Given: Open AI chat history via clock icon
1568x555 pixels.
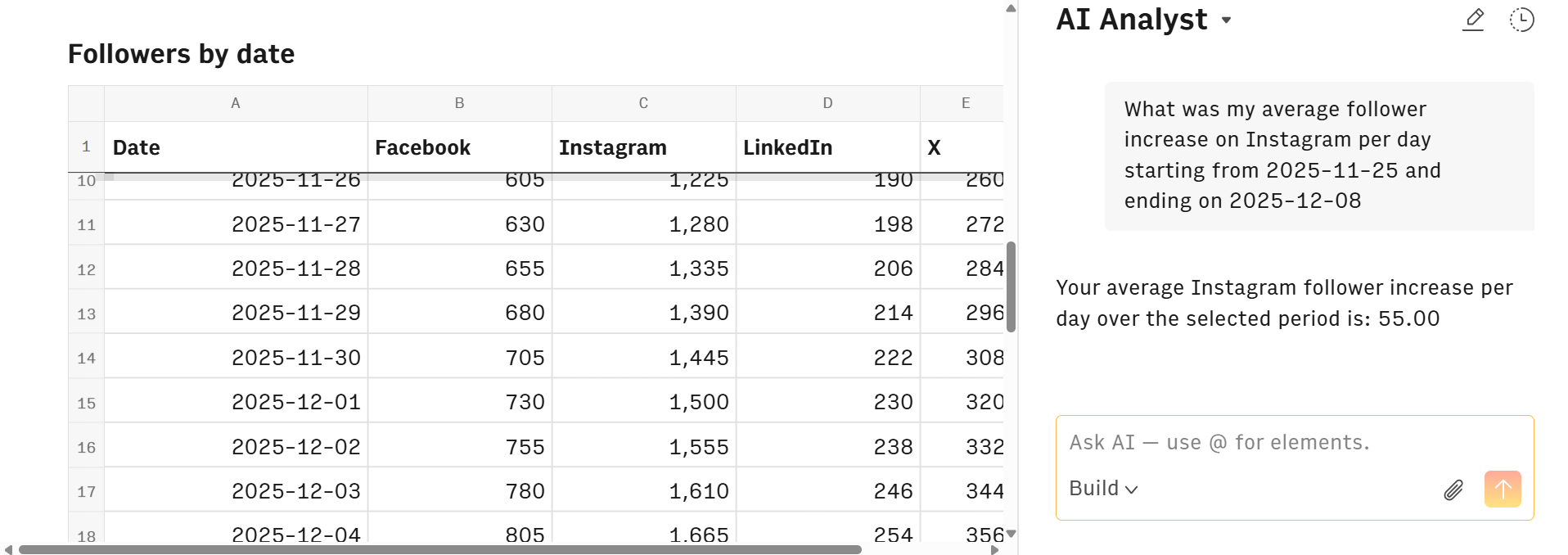Looking at the screenshot, I should (x=1522, y=19).
